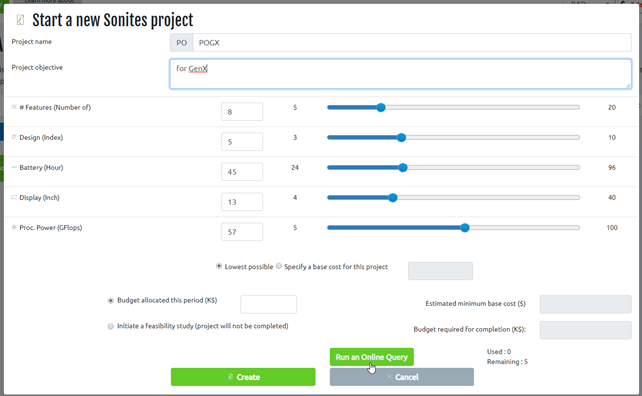Click the Design index slider handle
The image size is (642, 396).
401,138
